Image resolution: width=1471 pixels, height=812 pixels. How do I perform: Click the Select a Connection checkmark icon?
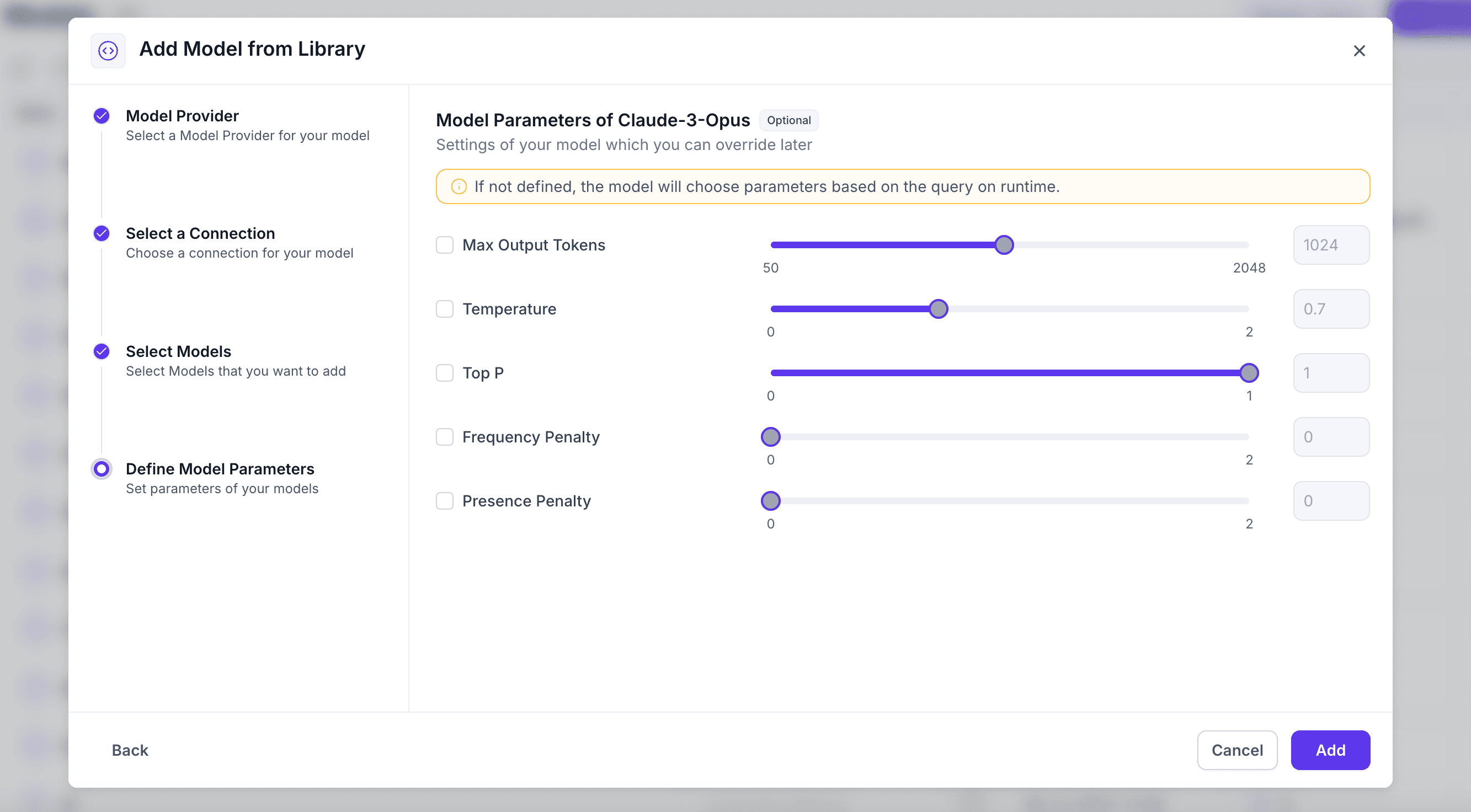coord(102,233)
